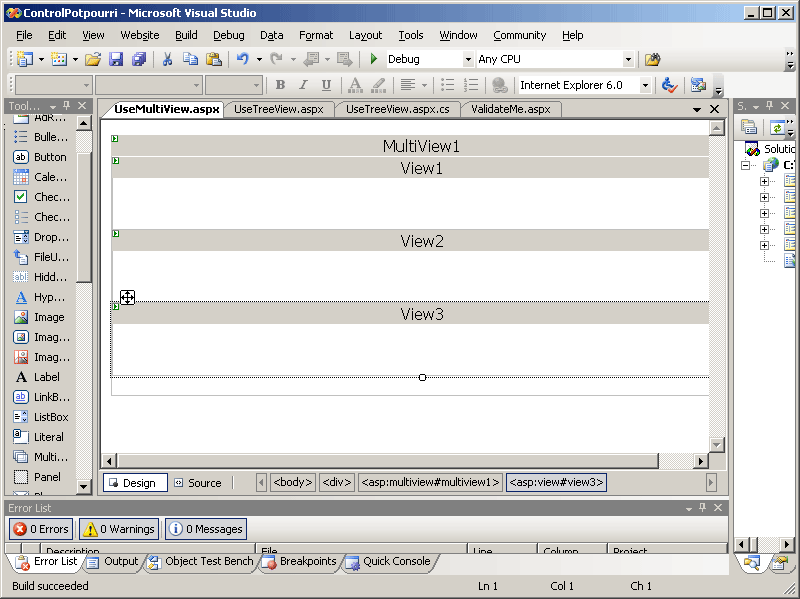
Task: Click the asp:multiview#multiview1 breadcrumb tag
Action: [430, 483]
